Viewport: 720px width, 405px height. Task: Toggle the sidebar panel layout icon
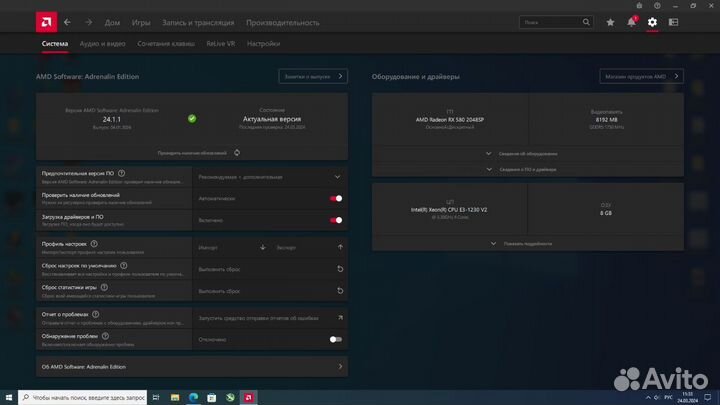pos(674,22)
